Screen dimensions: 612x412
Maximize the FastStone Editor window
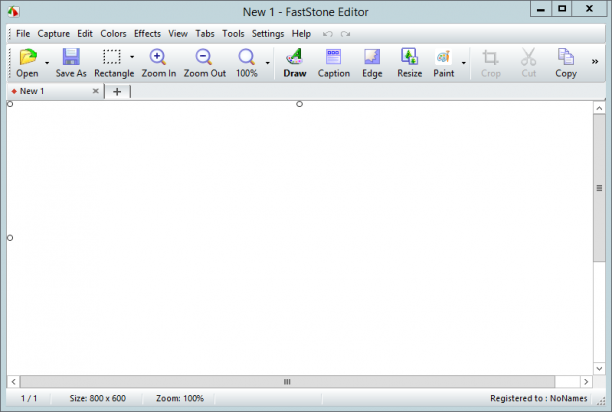[x=562, y=9]
